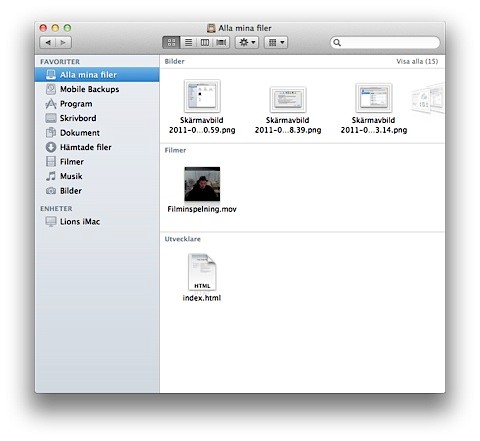Image resolution: width=480 pixels, height=441 pixels.
Task: Click Visa alla (15) link
Action: coord(417,61)
